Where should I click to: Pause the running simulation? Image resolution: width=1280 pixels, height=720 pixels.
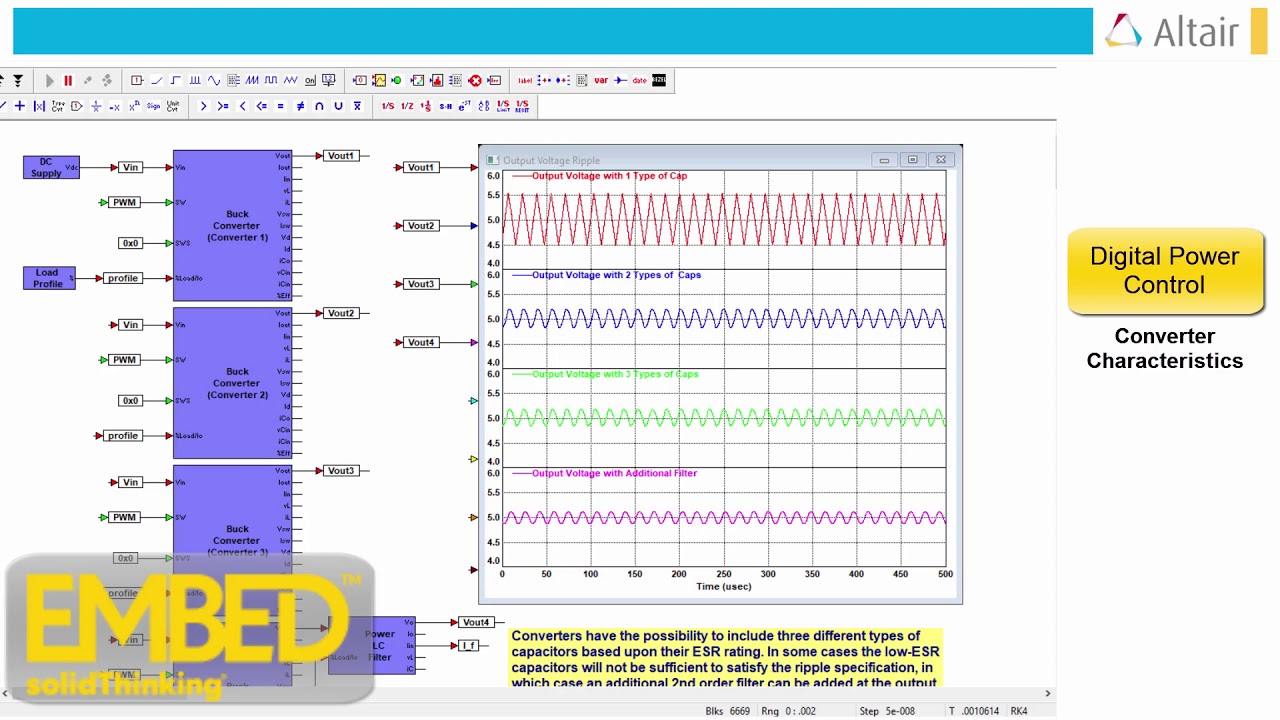68,80
